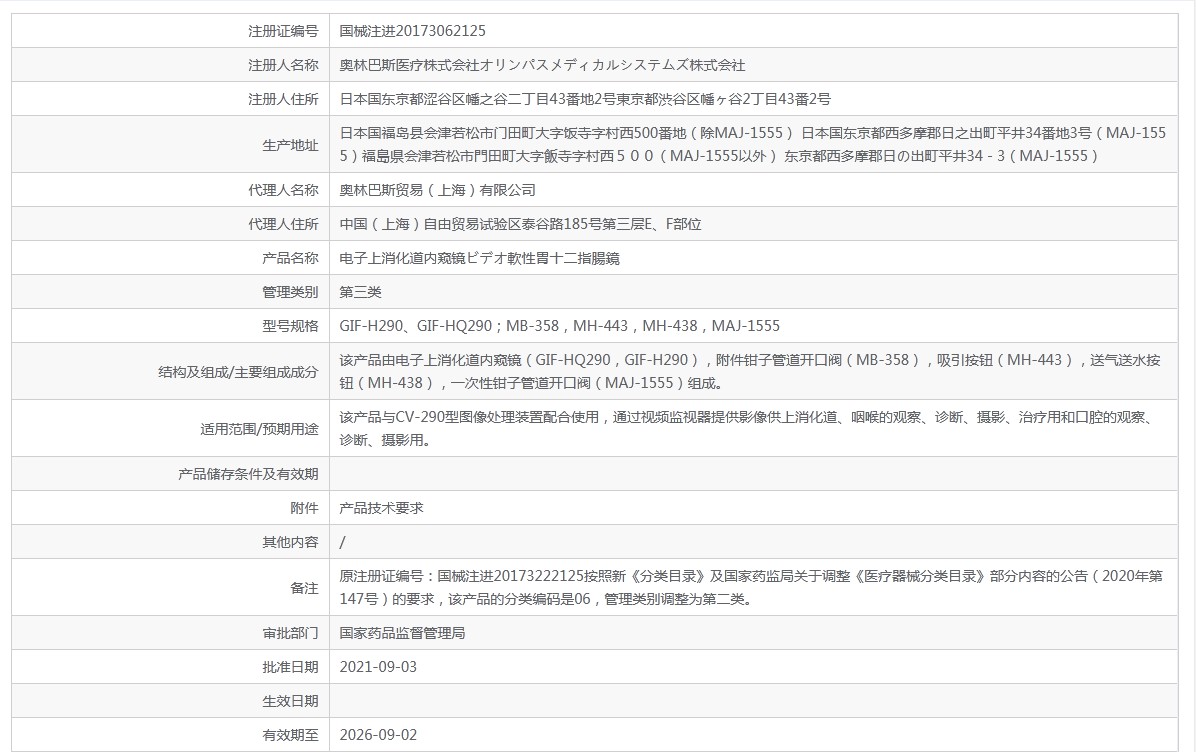
Task: Click the 生效日期 label
Action: [x=290, y=701]
